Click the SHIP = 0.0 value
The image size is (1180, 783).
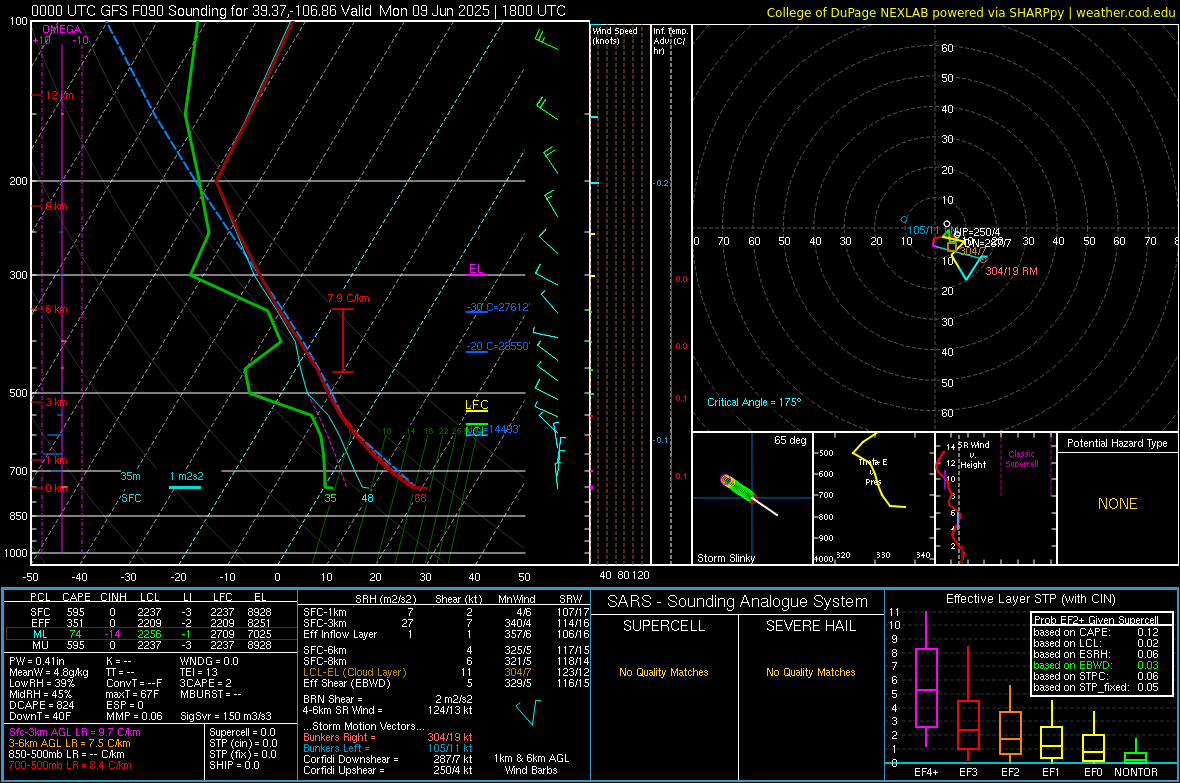coord(234,765)
